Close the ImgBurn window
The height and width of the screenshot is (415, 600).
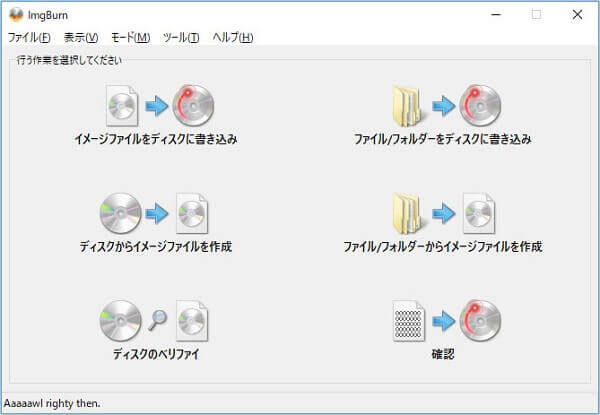coord(577,14)
